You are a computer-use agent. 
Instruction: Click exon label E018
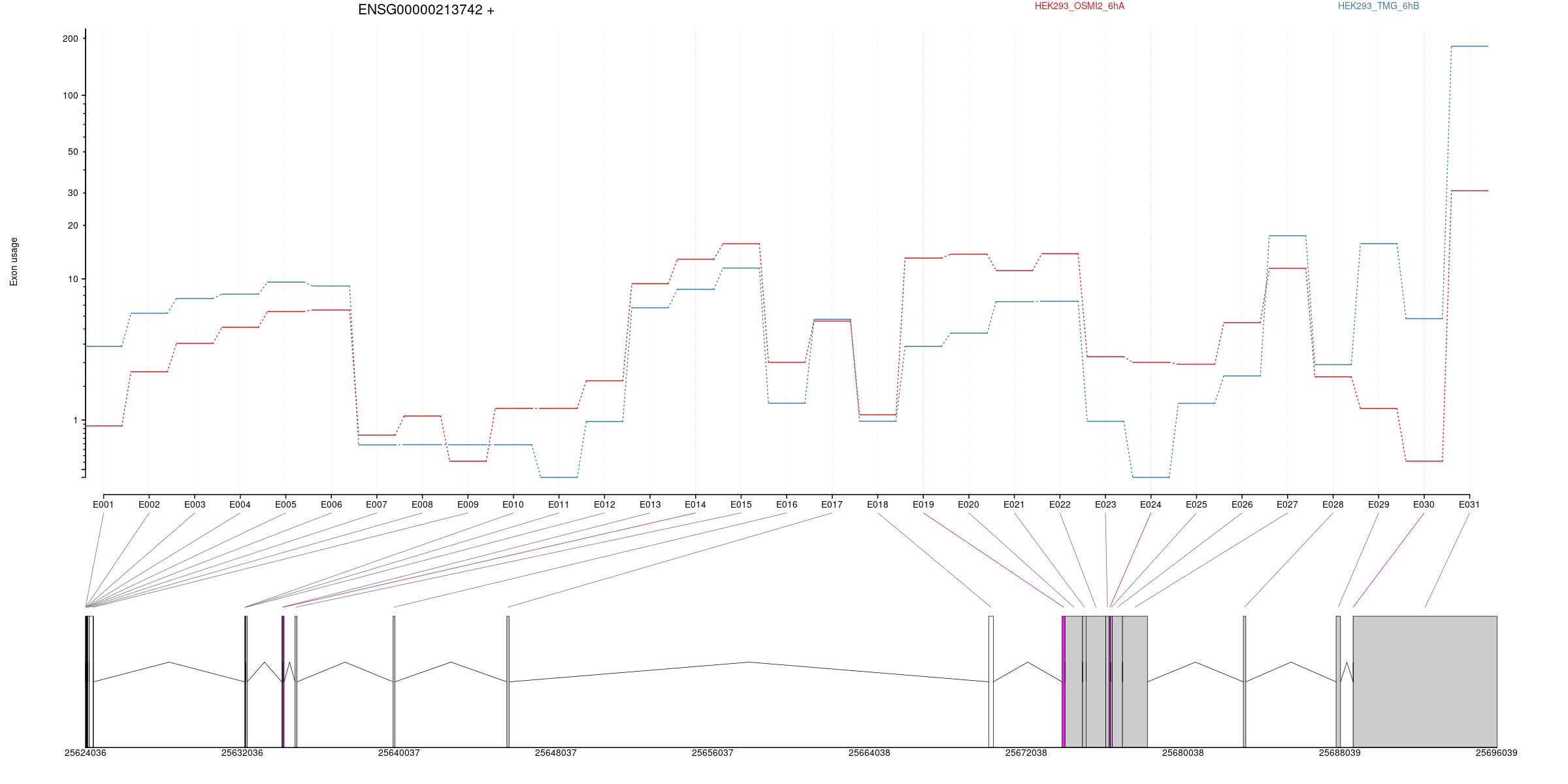(877, 504)
